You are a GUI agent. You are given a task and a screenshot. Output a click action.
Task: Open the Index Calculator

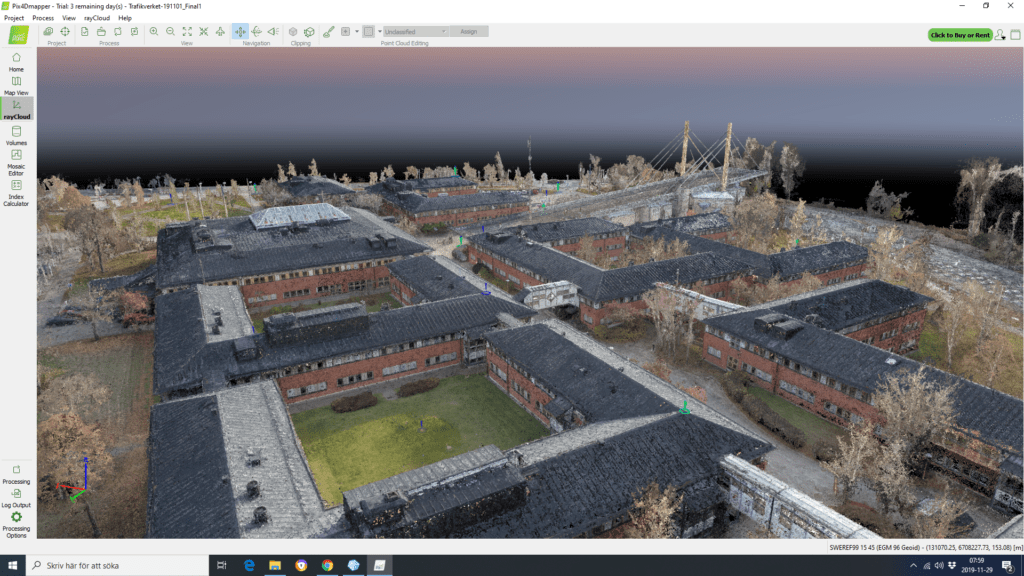16,193
